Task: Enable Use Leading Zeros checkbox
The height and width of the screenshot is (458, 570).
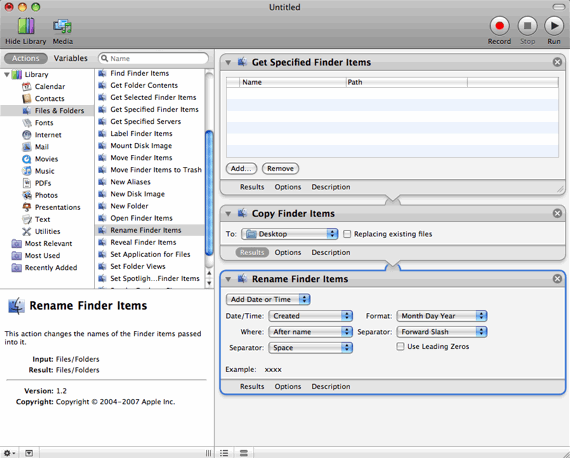Action: point(400,346)
